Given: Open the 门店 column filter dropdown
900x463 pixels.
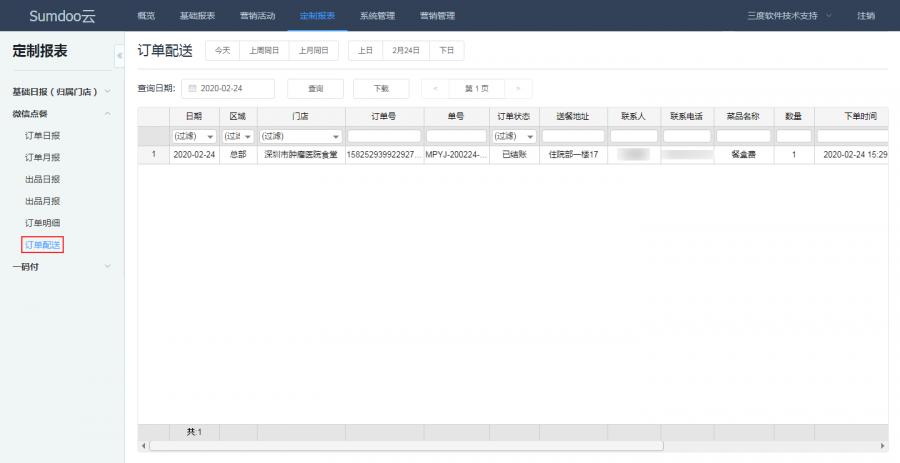Looking at the screenshot, I should click(x=336, y=136).
